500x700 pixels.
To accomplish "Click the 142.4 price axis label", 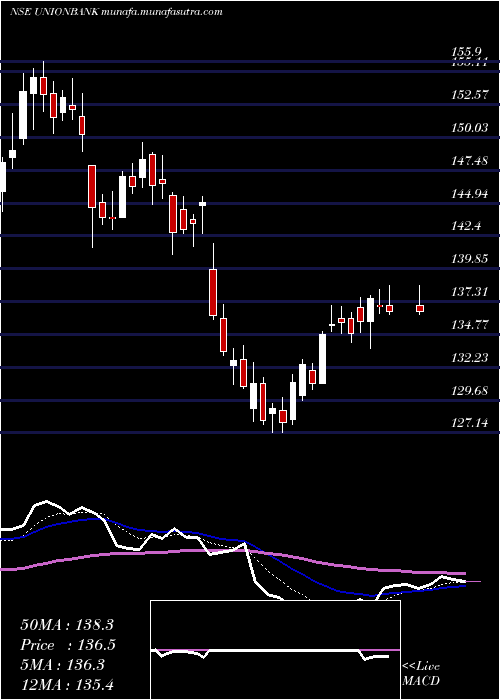I will [x=465, y=226].
